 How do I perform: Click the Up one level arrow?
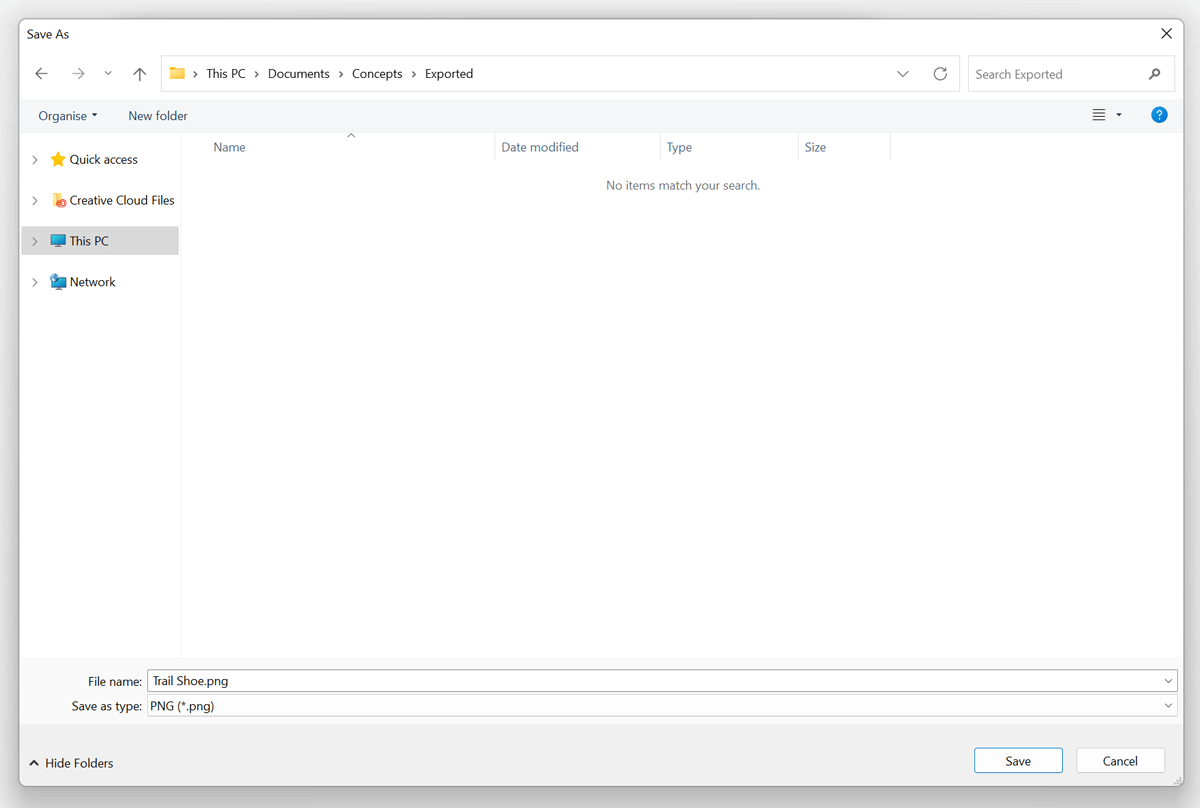[139, 74]
